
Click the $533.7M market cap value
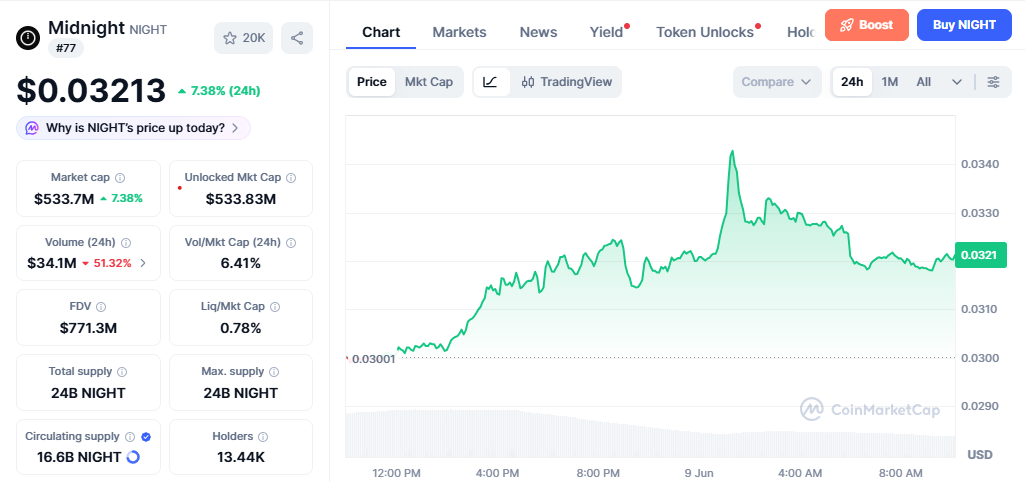(x=64, y=199)
